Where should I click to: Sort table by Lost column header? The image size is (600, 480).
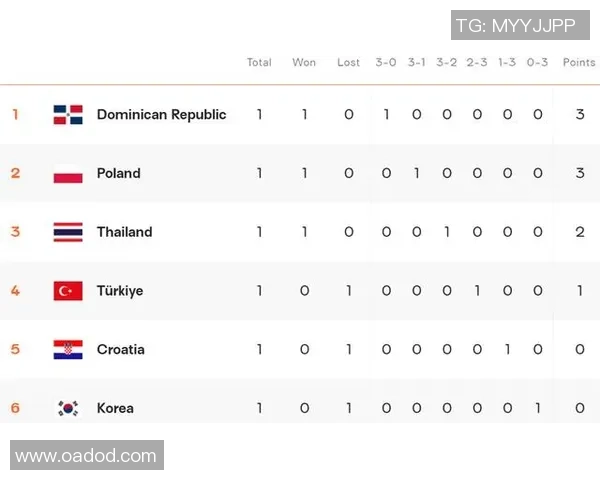point(348,62)
